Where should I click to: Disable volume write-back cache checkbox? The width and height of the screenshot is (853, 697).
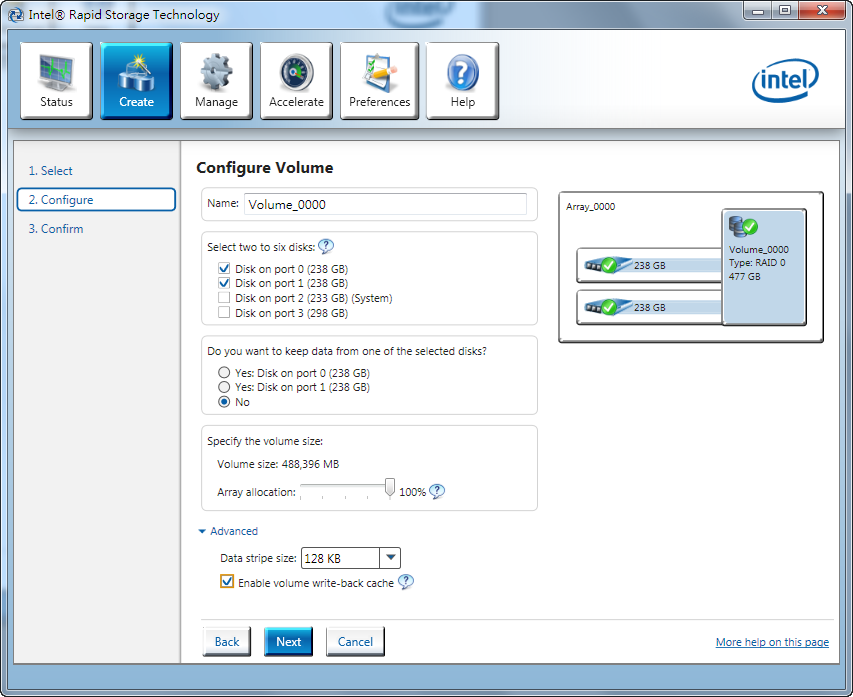pos(227,582)
